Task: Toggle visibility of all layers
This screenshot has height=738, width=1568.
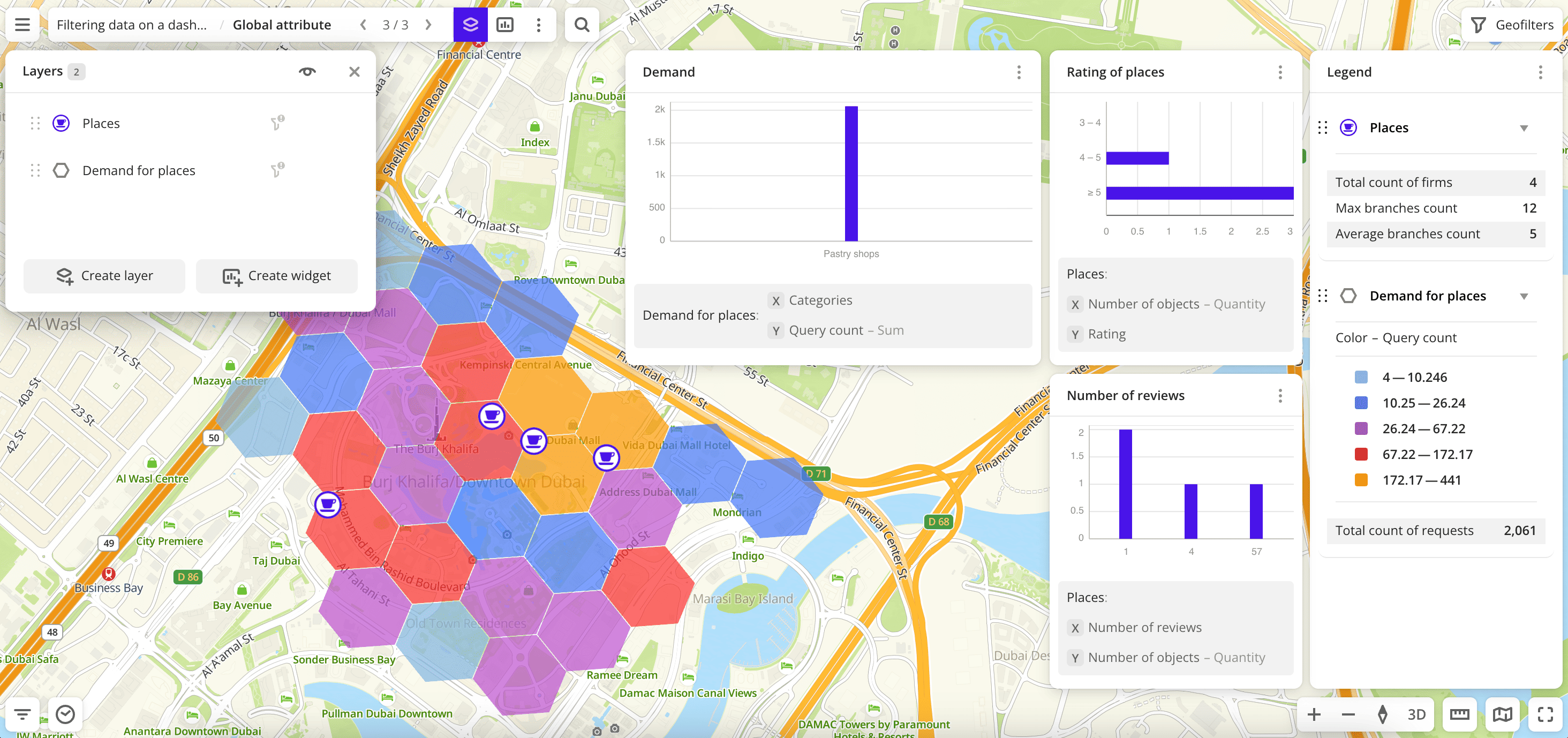Action: [x=307, y=72]
